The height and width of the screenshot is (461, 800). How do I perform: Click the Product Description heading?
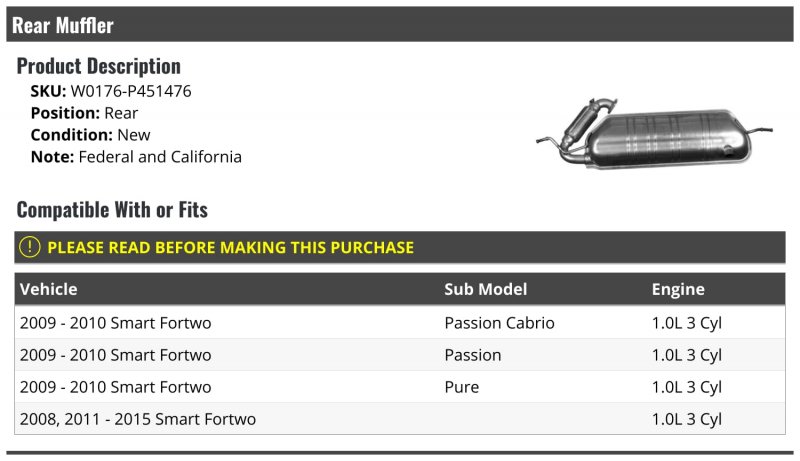point(98,66)
